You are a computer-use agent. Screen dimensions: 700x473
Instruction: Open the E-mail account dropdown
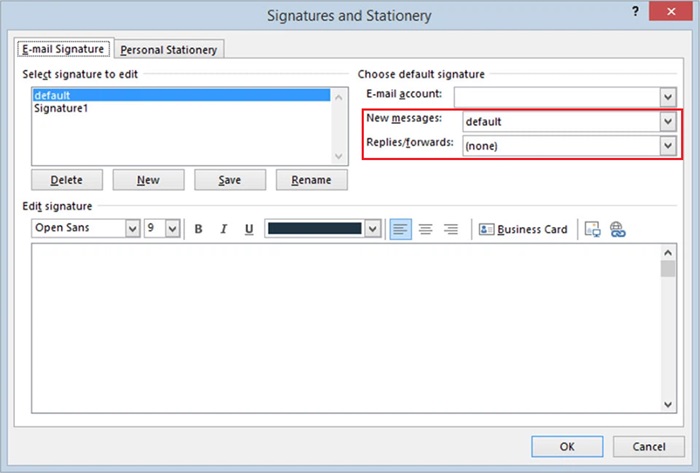tap(668, 97)
